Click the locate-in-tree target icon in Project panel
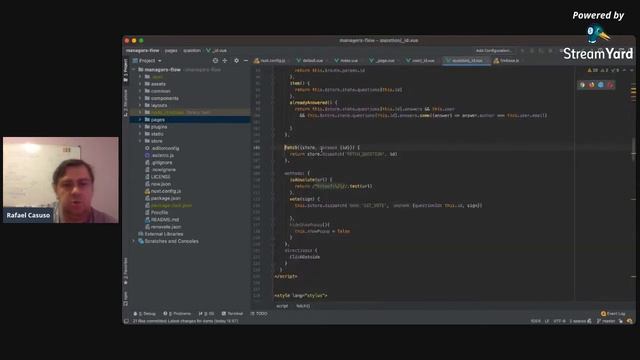The height and width of the screenshot is (360, 640). [x=215, y=60]
